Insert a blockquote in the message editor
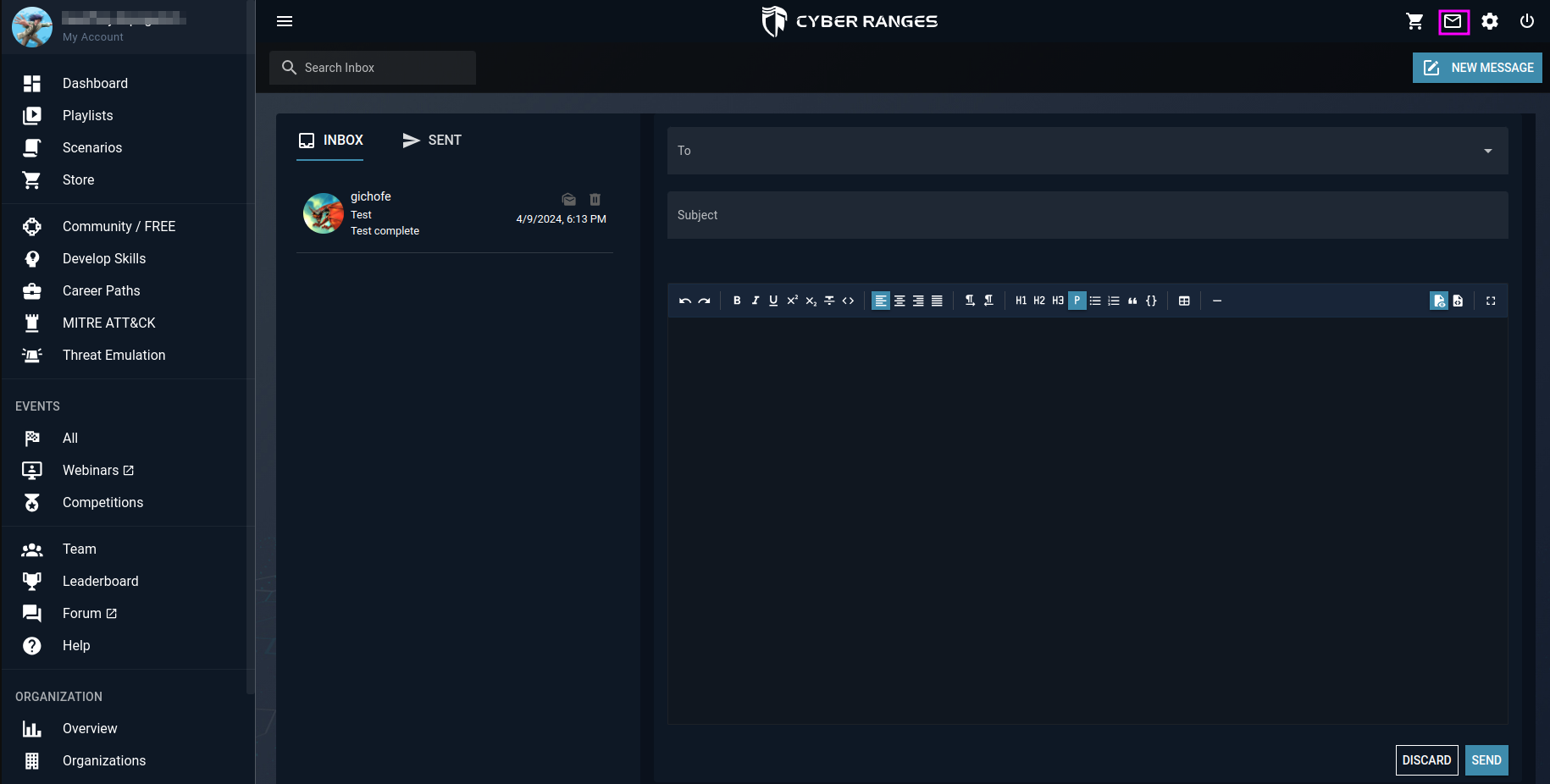The height and width of the screenshot is (784, 1550). click(x=1132, y=301)
